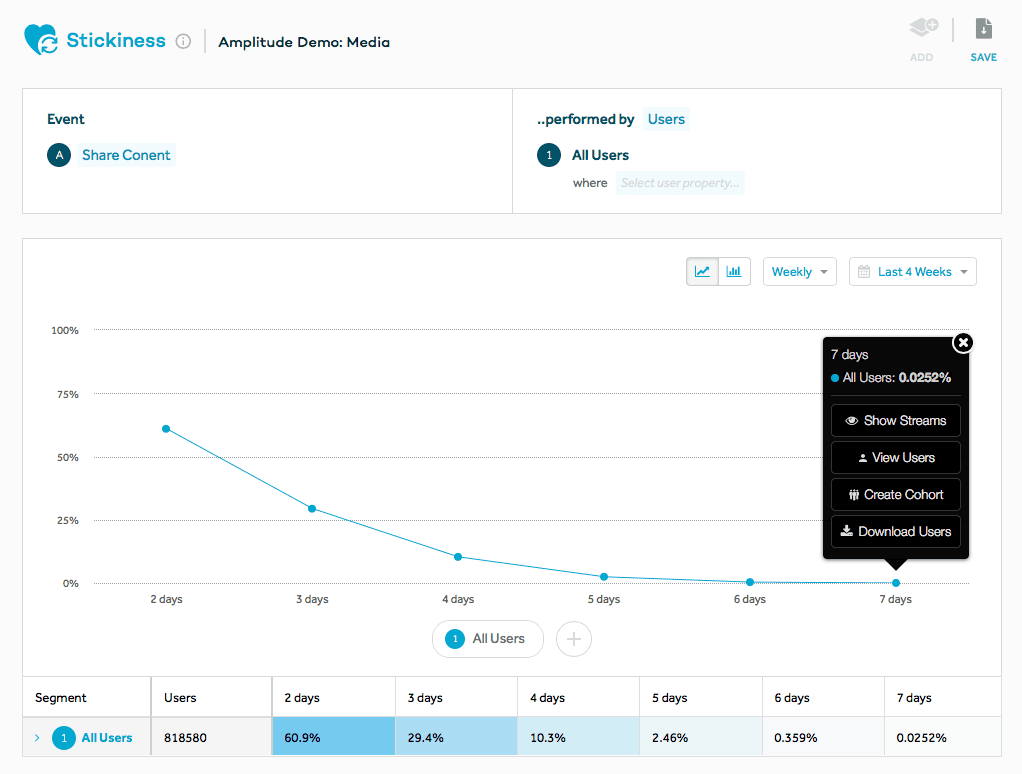1022x774 pixels.
Task: Open the performed by Users selector
Action: 666,119
